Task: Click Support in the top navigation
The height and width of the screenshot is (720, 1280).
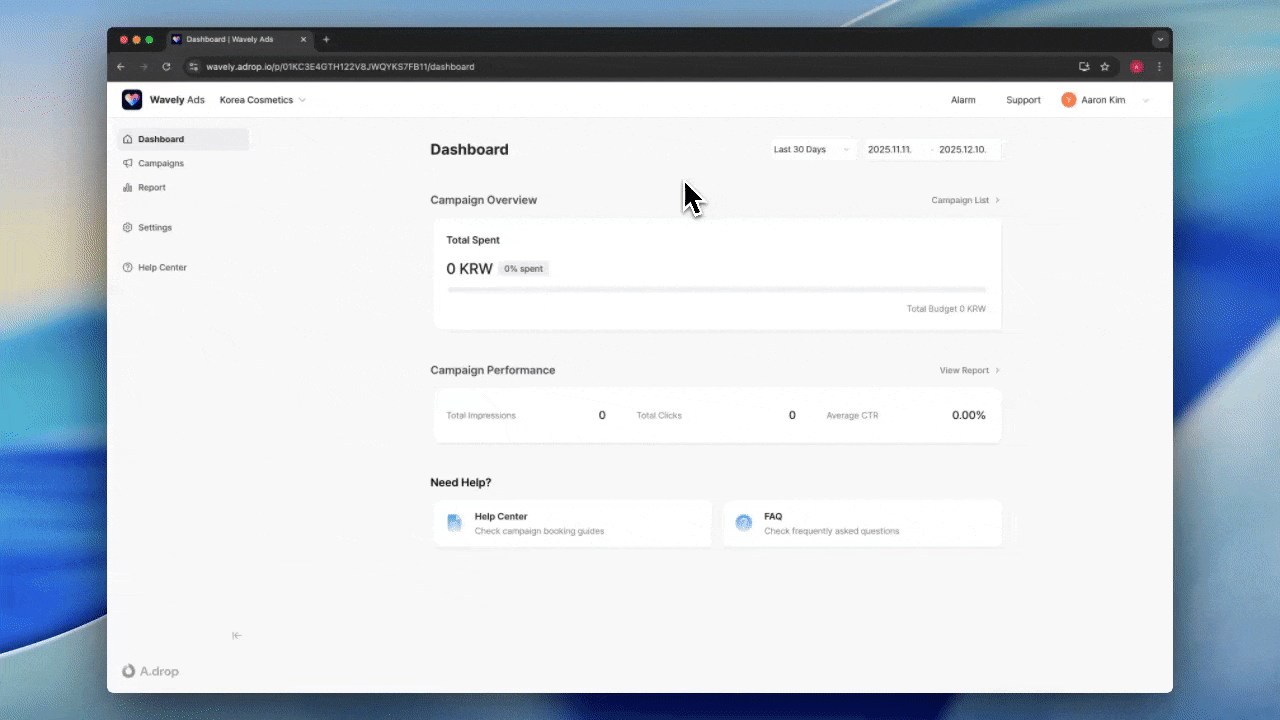Action: pos(1023,99)
